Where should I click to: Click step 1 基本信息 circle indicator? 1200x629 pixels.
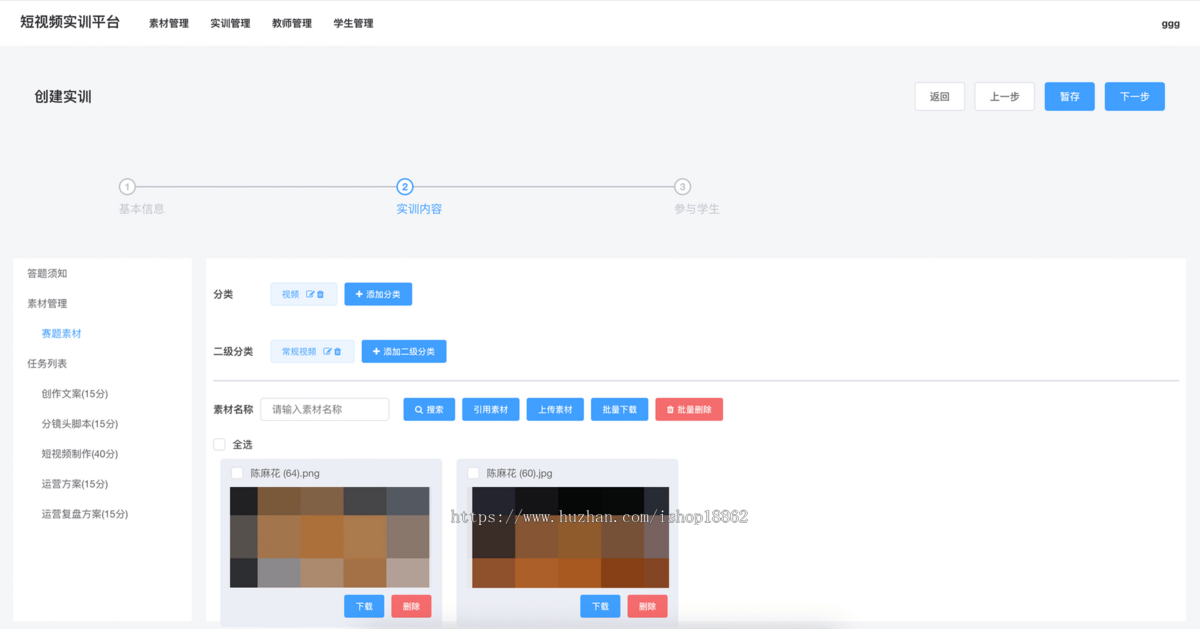(127, 187)
